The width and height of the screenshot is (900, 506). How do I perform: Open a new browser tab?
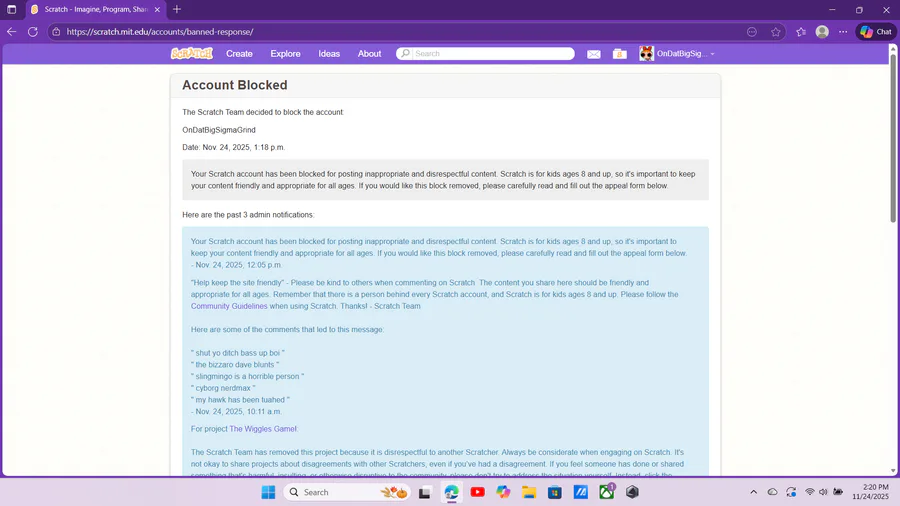tap(177, 9)
